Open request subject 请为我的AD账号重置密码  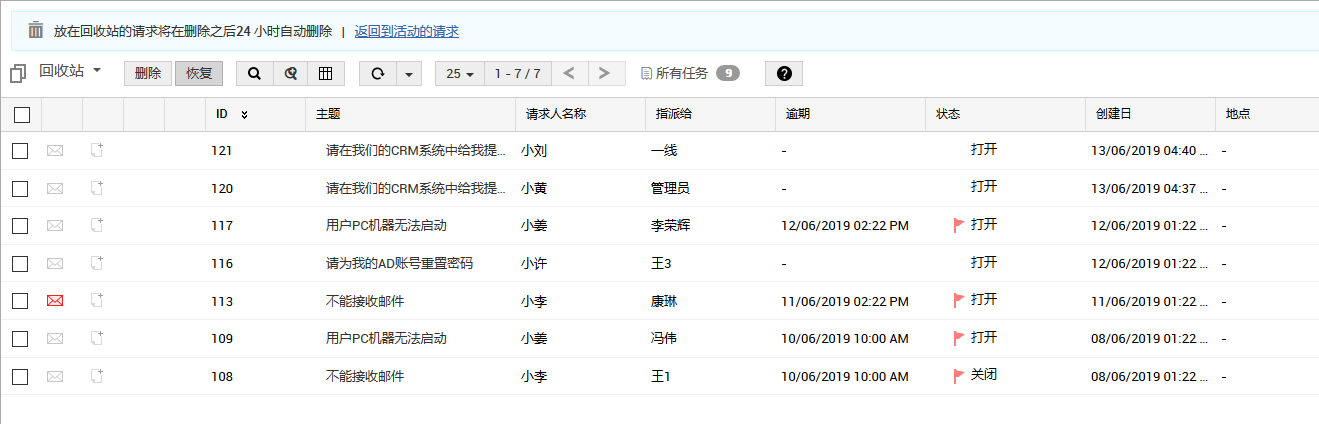point(399,264)
